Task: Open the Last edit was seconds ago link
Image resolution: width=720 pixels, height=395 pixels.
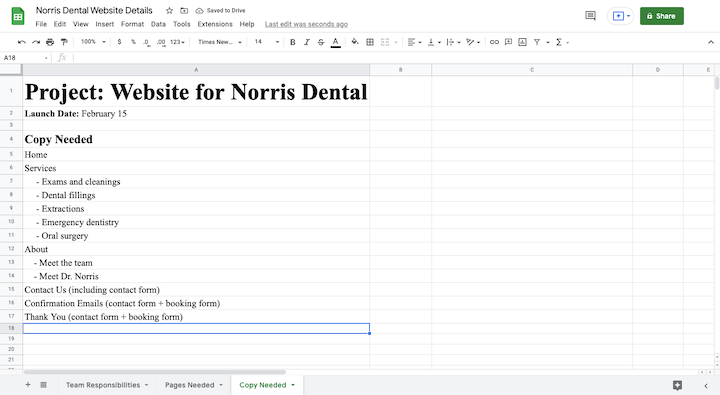Action: click(x=306, y=24)
